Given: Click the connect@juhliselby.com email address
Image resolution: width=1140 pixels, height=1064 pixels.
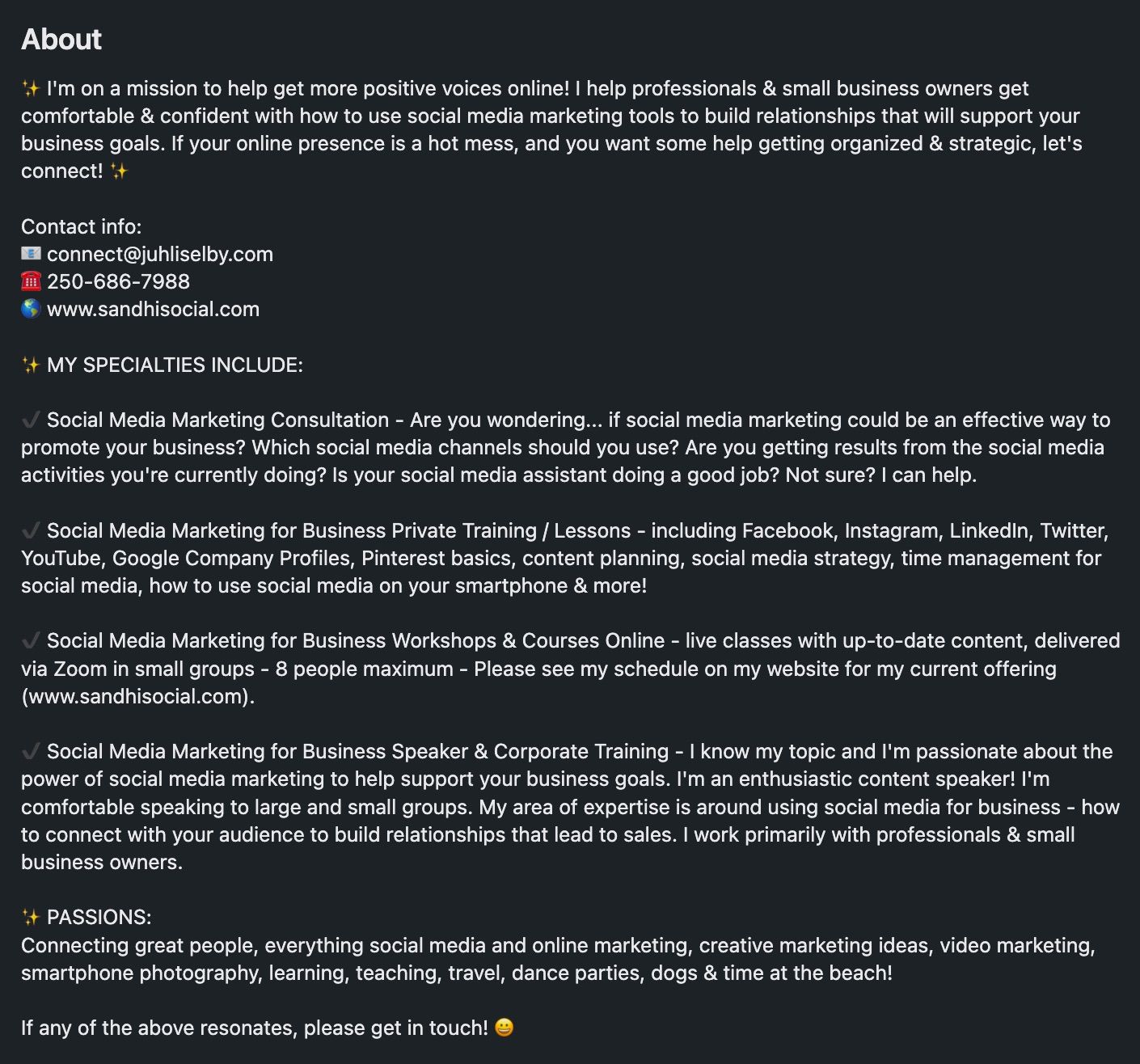Looking at the screenshot, I should tap(160, 254).
